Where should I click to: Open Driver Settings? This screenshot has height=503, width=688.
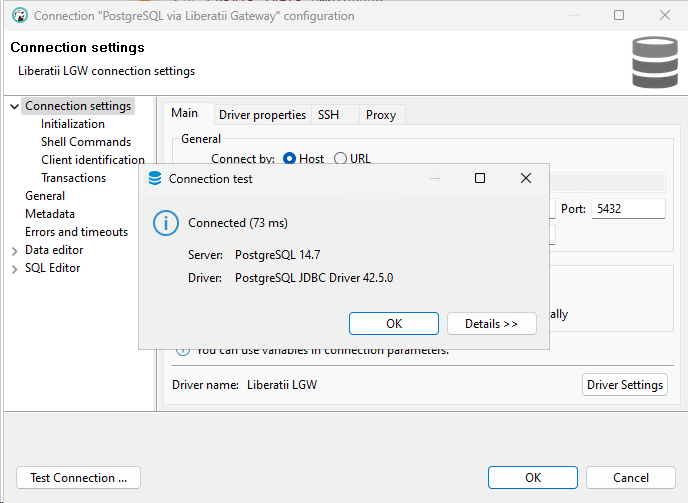click(x=625, y=384)
